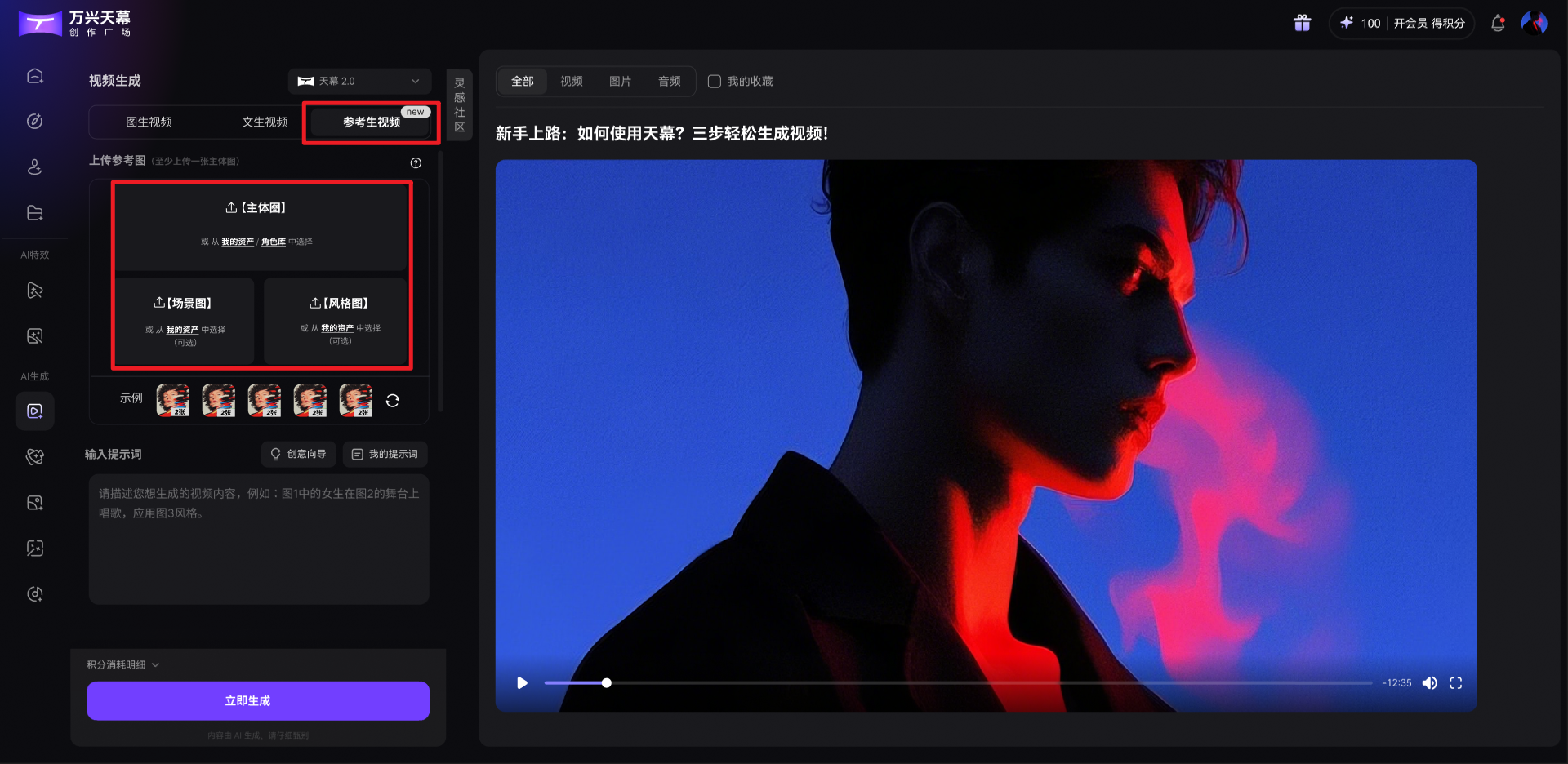Open the assets folder icon in sidebar
The height and width of the screenshot is (764, 1568).
(x=34, y=212)
